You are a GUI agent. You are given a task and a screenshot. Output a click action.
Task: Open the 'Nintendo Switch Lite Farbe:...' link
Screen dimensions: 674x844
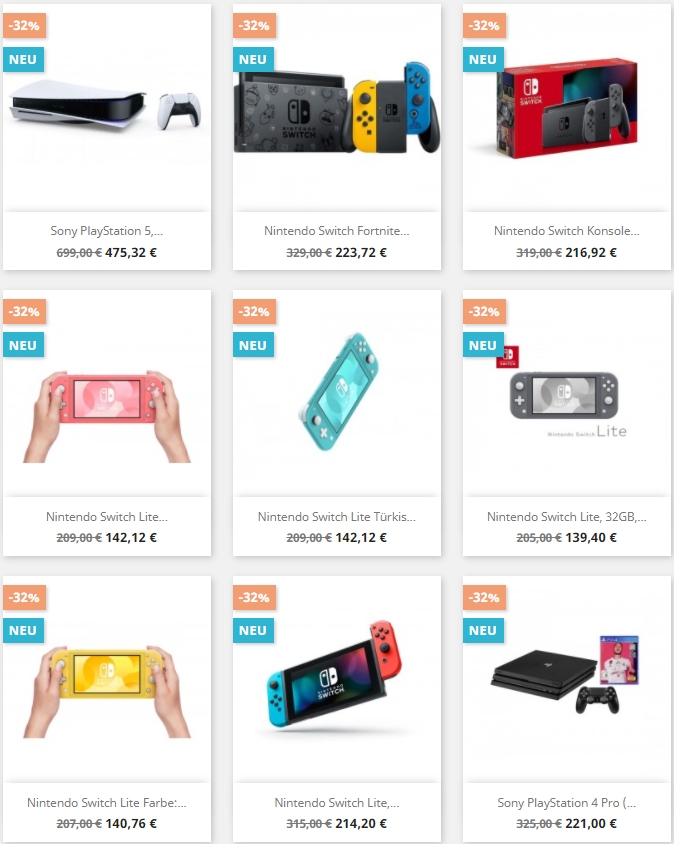(107, 803)
